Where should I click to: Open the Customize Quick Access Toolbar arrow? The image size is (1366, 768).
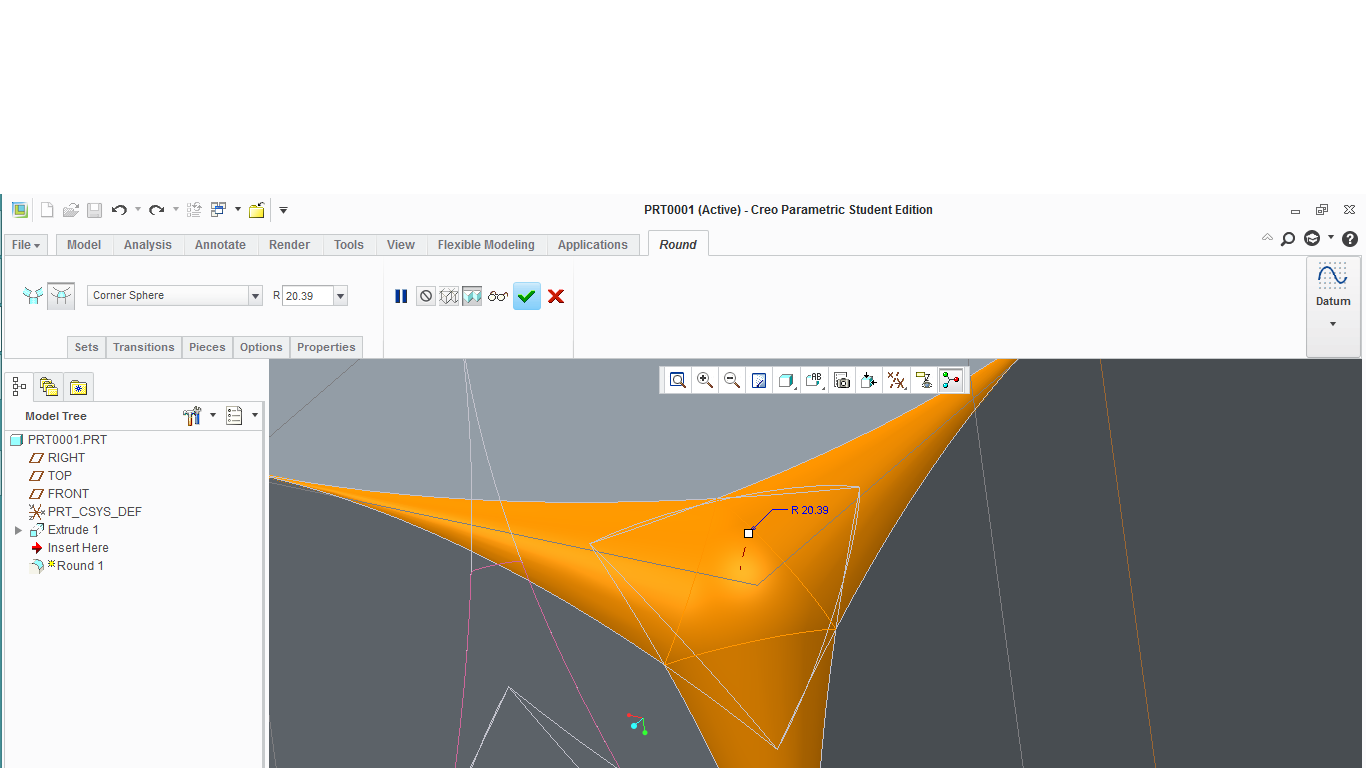pos(283,210)
